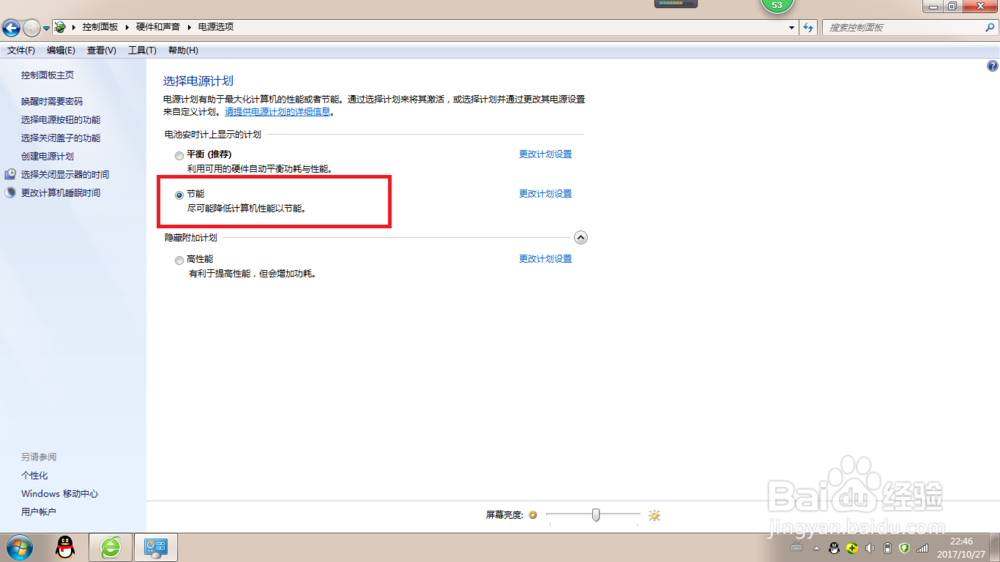The image size is (1000, 562).
Task: Select the 平衡 (推荐) power plan
Action: click(179, 155)
